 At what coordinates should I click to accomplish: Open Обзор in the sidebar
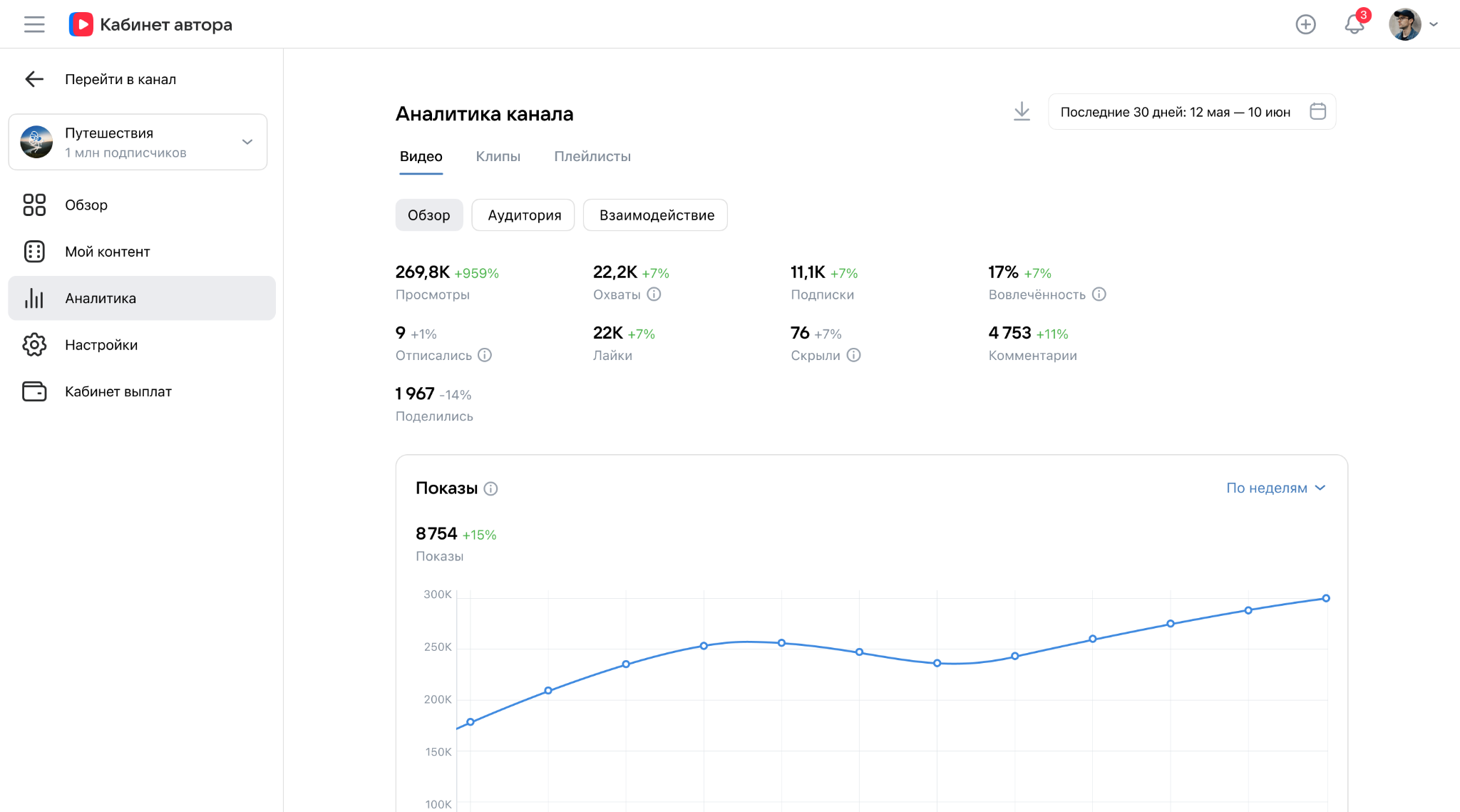(142, 205)
